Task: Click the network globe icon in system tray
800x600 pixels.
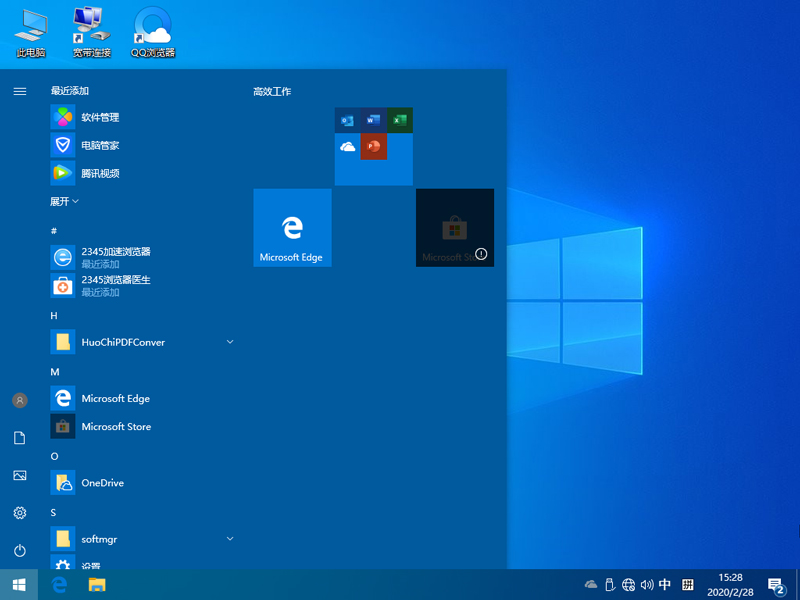Action: (630, 584)
